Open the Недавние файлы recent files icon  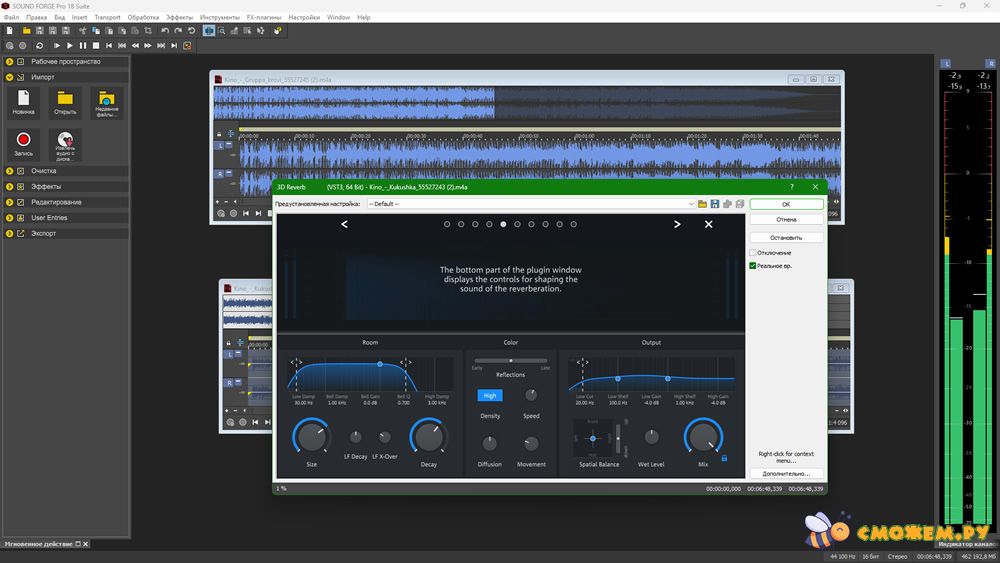[106, 99]
